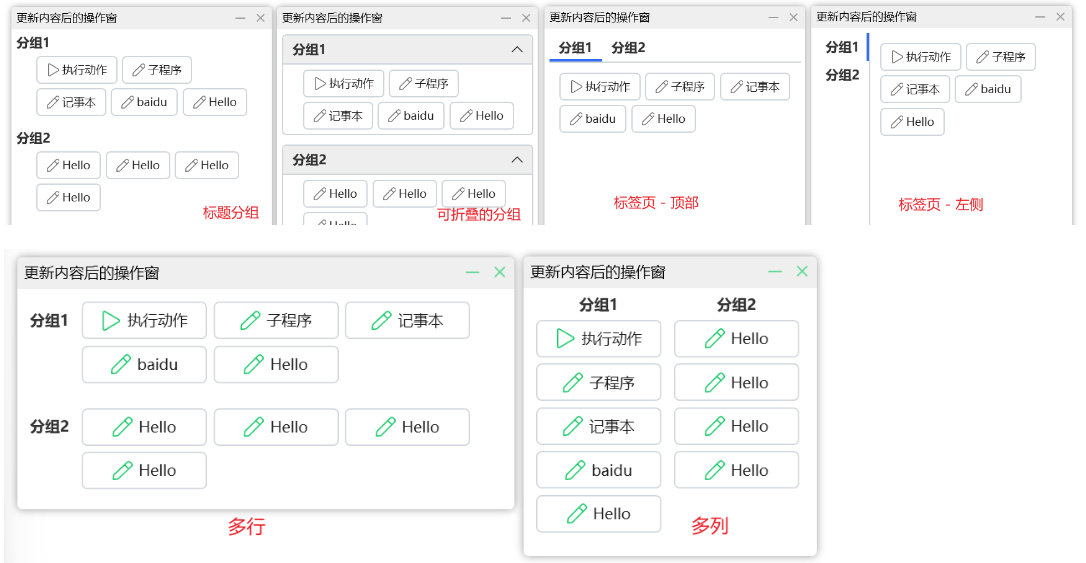Image resolution: width=1086 pixels, height=563 pixels.
Task: Select 分组1 tab in 标签页-顶部 window
Action: click(x=575, y=48)
